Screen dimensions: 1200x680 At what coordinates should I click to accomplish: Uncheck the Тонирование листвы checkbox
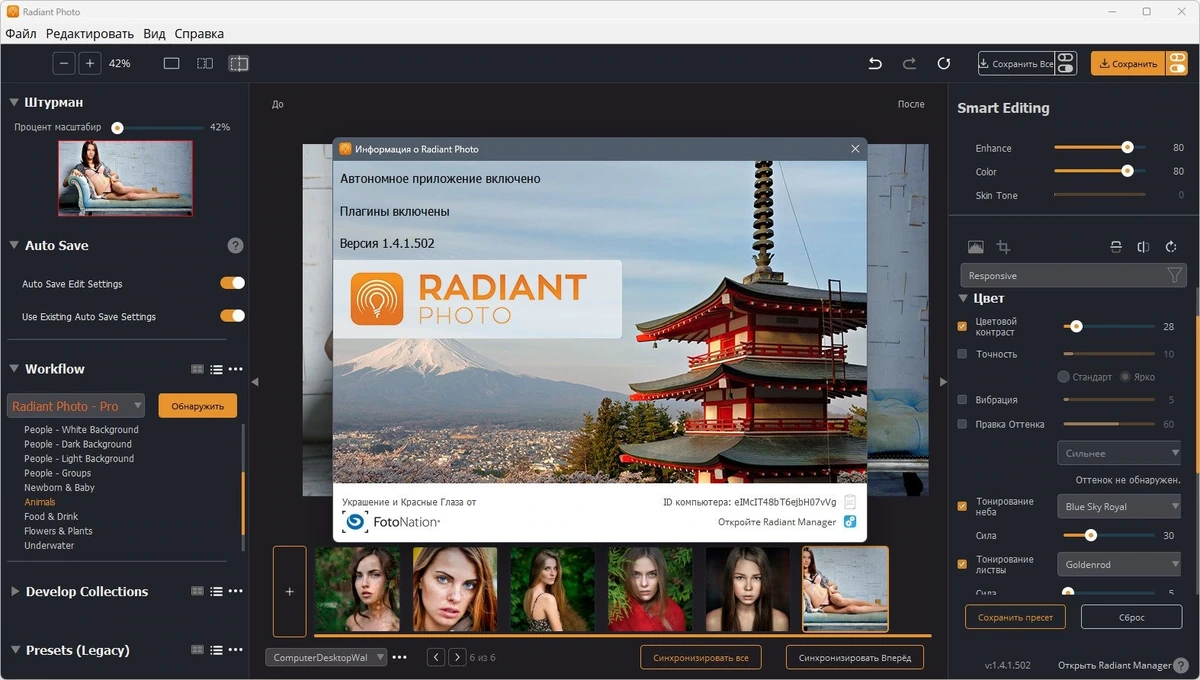tap(962, 565)
